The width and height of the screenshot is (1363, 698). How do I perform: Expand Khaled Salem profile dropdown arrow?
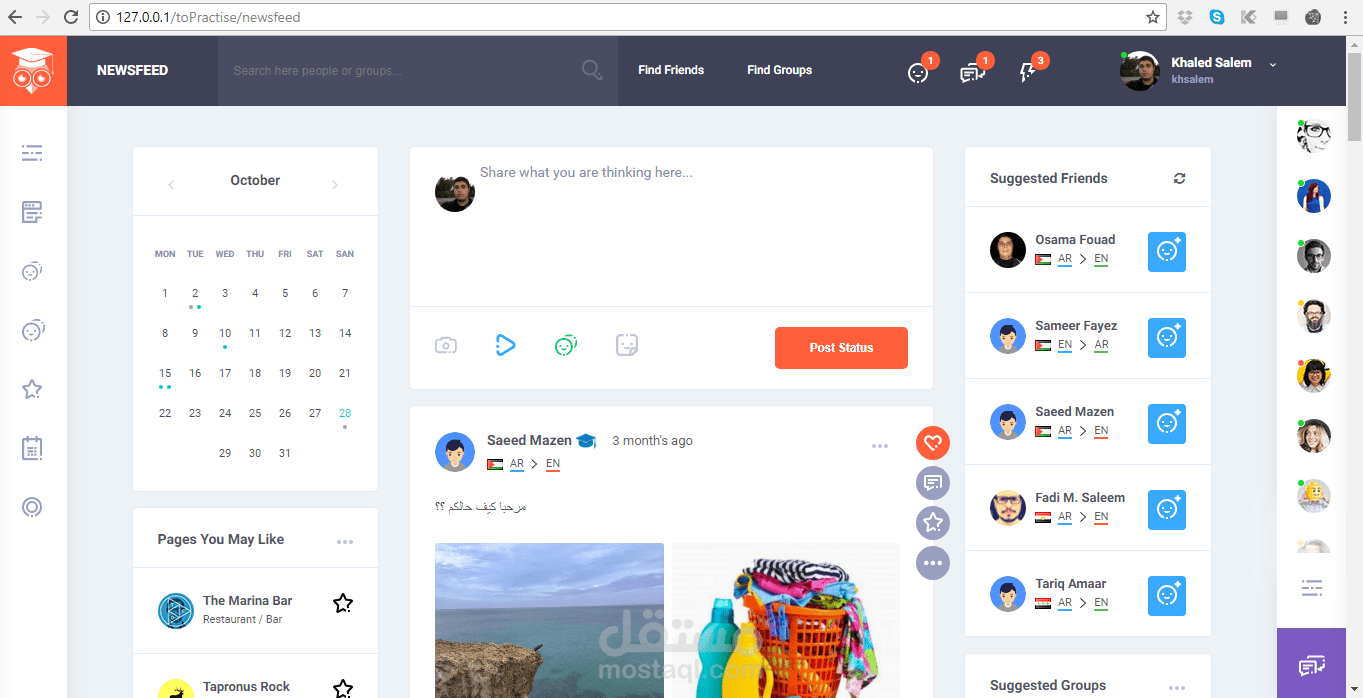[x=1273, y=64]
